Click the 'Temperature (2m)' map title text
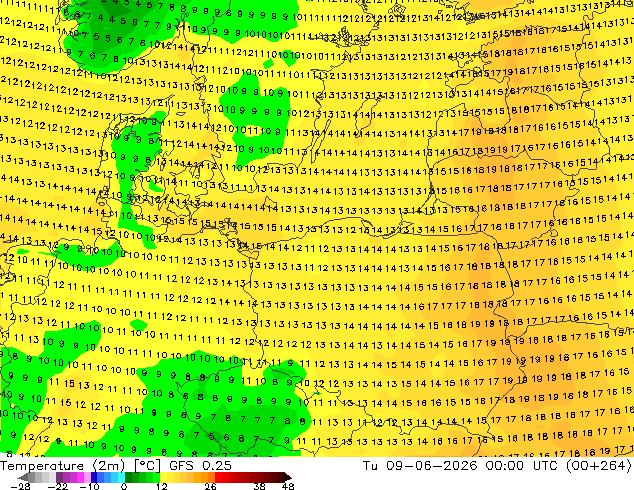634x490 pixels. (63, 466)
